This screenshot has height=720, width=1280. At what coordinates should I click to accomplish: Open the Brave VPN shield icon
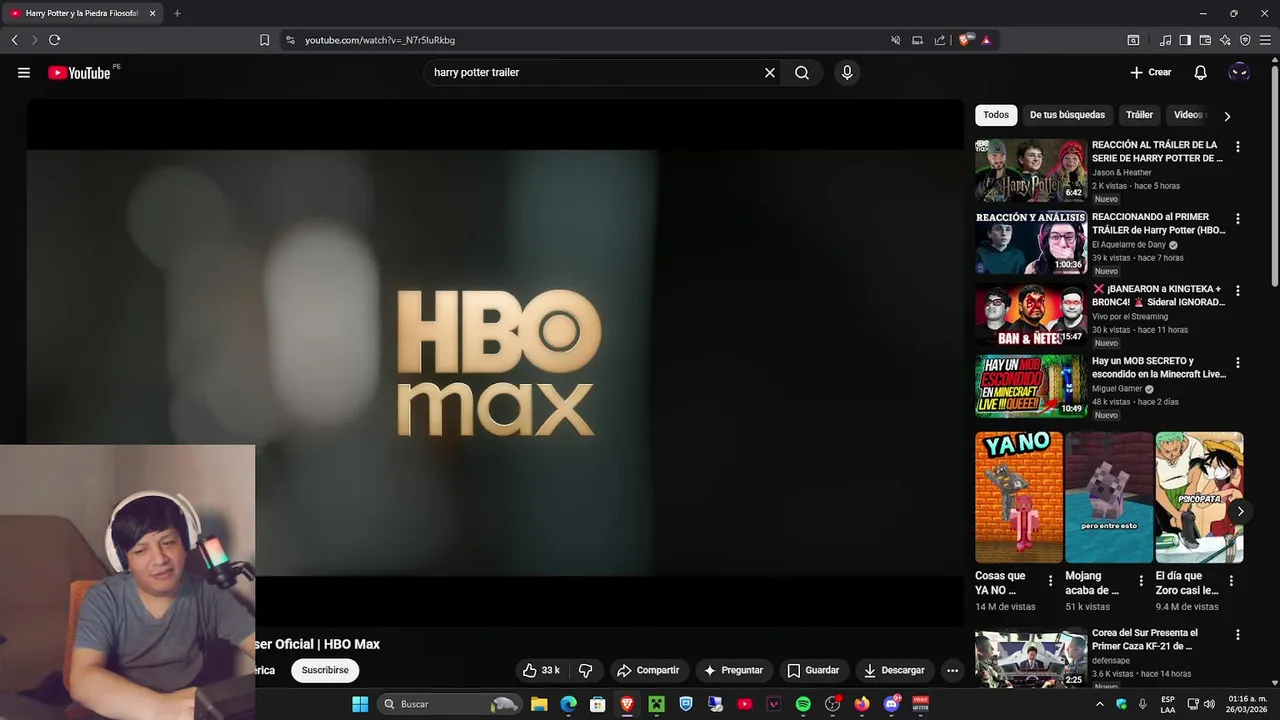1245,40
